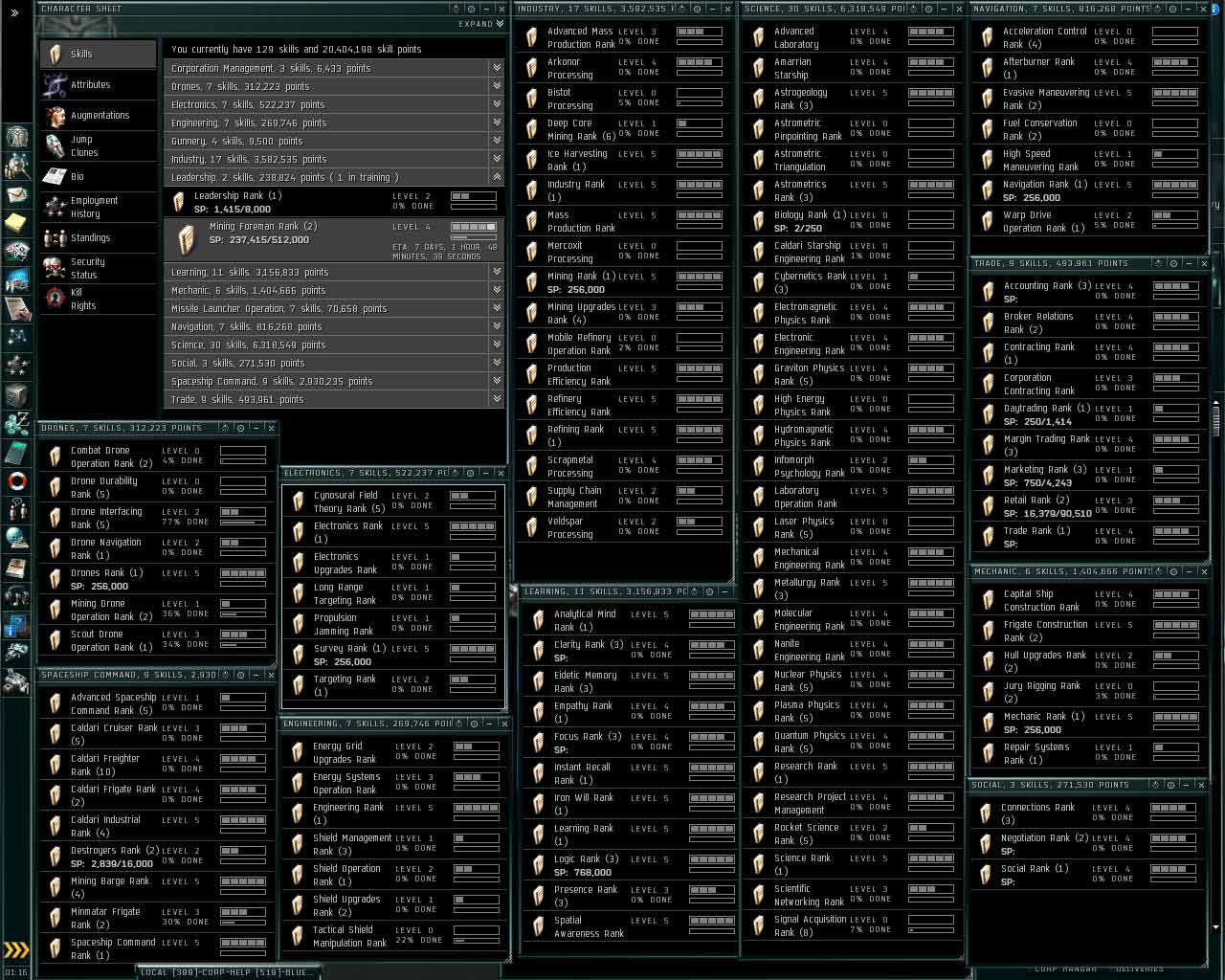1225x980 pixels.
Task: Open the Security Status section
Action: (x=98, y=268)
